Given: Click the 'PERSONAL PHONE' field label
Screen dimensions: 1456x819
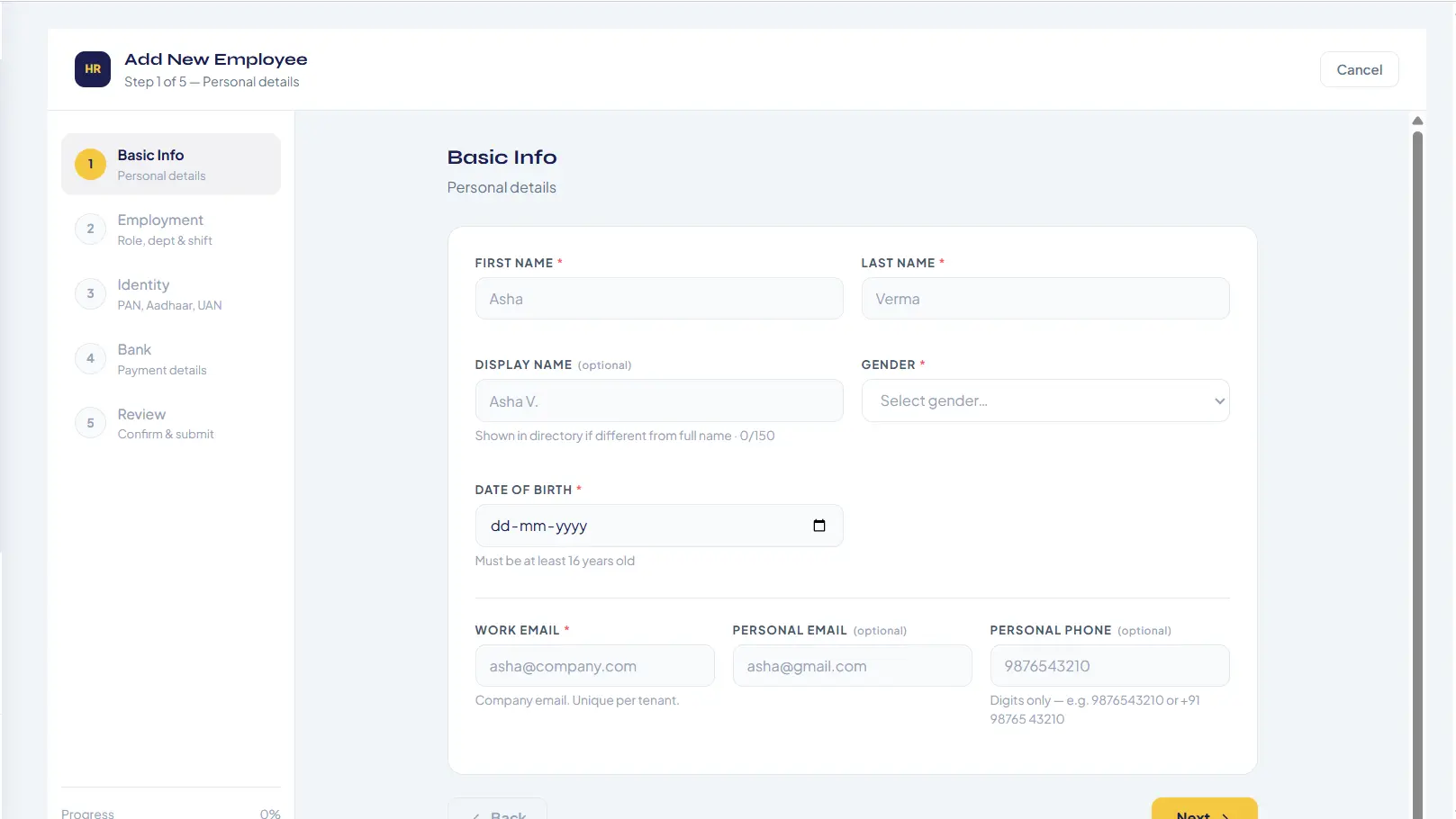Looking at the screenshot, I should click(1051, 630).
